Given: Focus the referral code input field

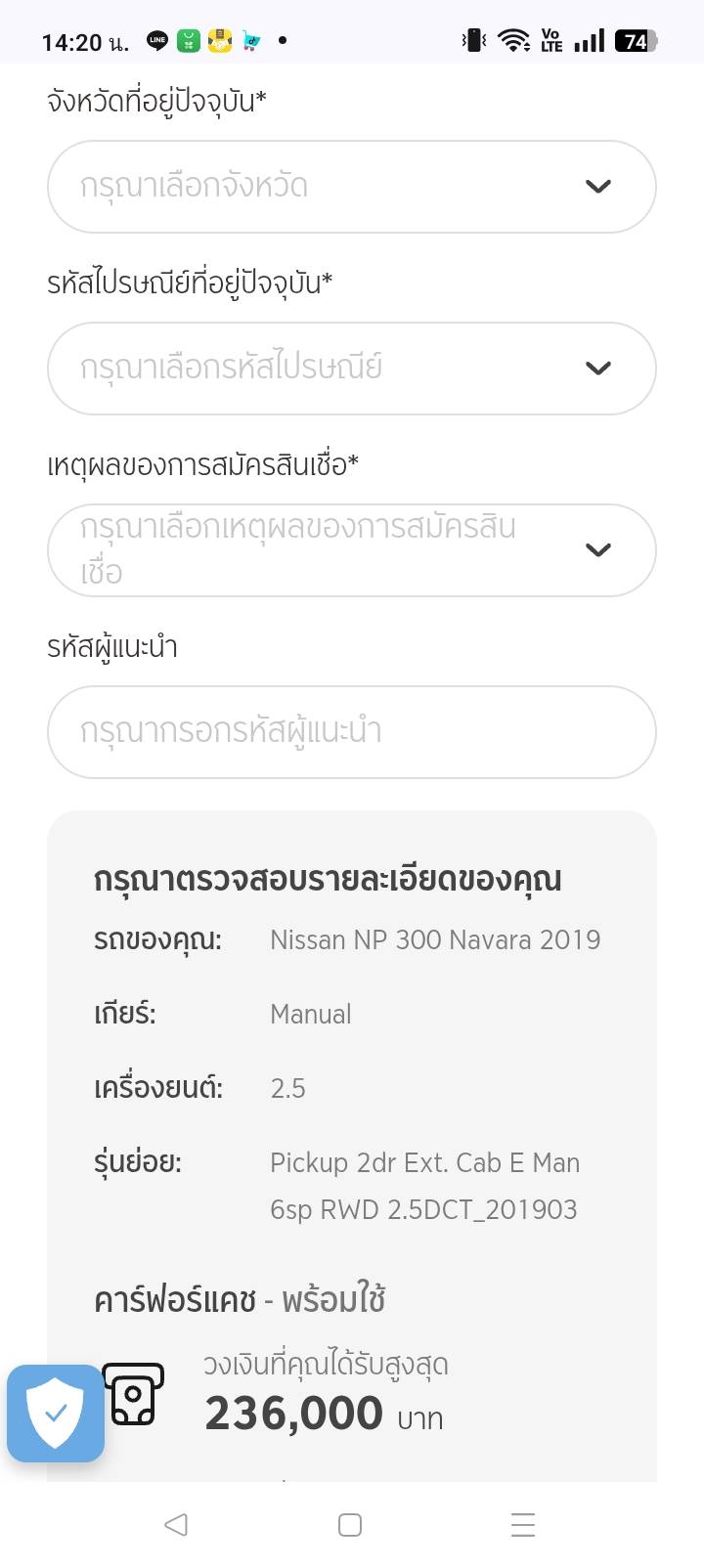Looking at the screenshot, I should click(x=351, y=732).
